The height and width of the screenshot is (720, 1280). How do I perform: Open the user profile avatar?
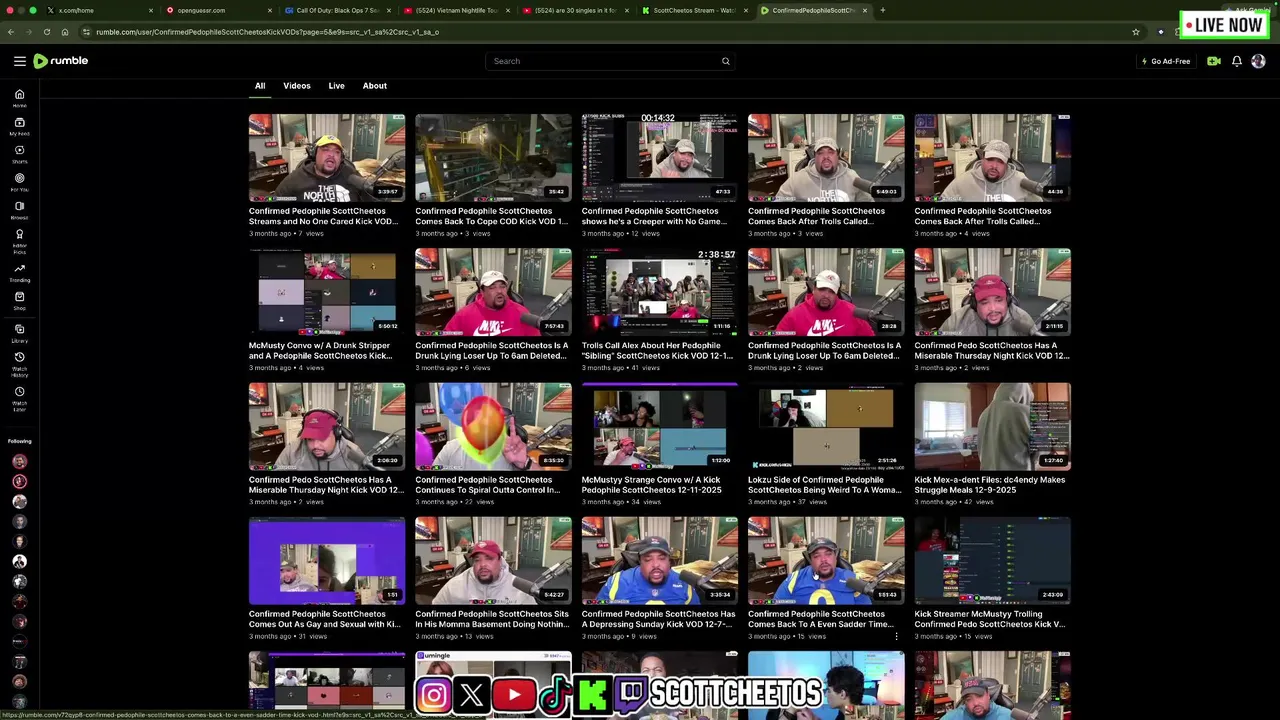tap(1258, 61)
